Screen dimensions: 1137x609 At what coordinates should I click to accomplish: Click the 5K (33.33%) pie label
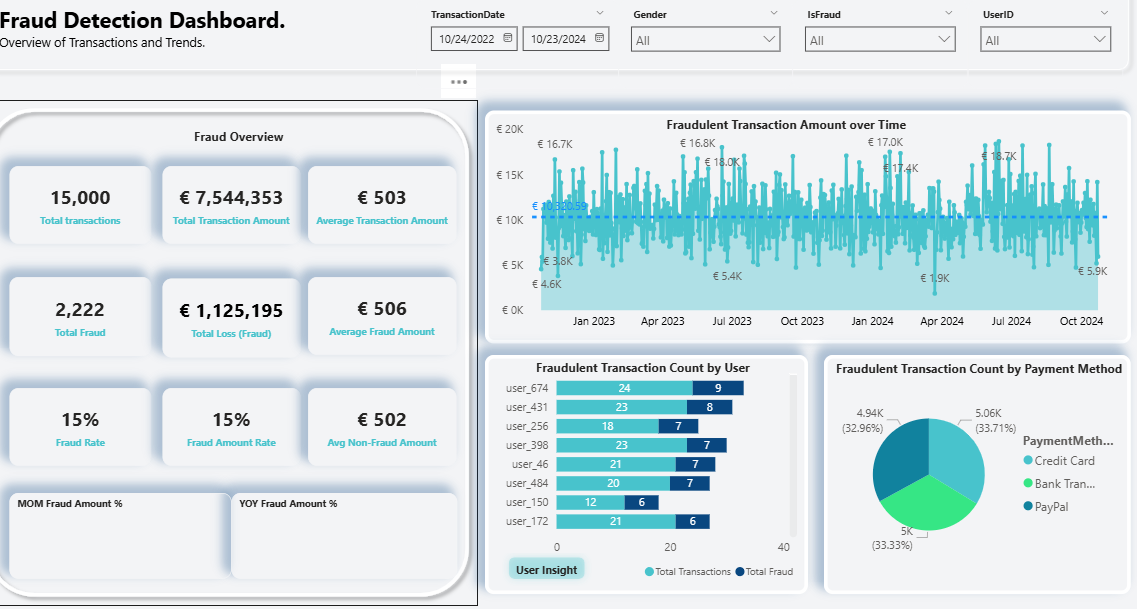pos(892,538)
